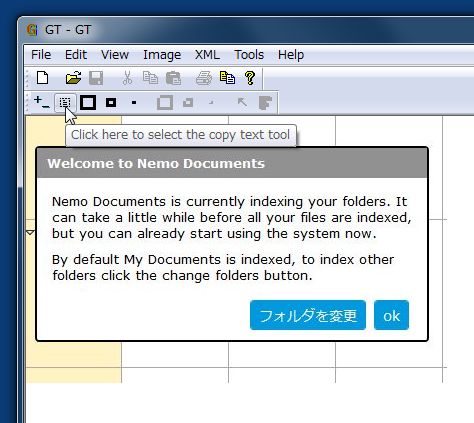Click the Save floppy disk icon
The height and width of the screenshot is (423, 474).
96,78
